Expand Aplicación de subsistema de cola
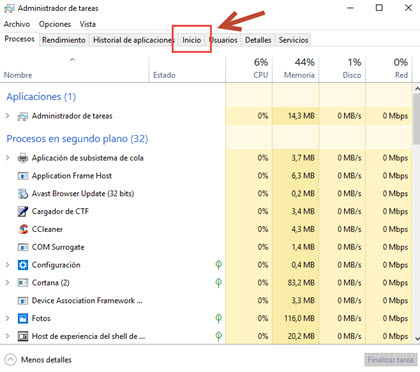 8,158
